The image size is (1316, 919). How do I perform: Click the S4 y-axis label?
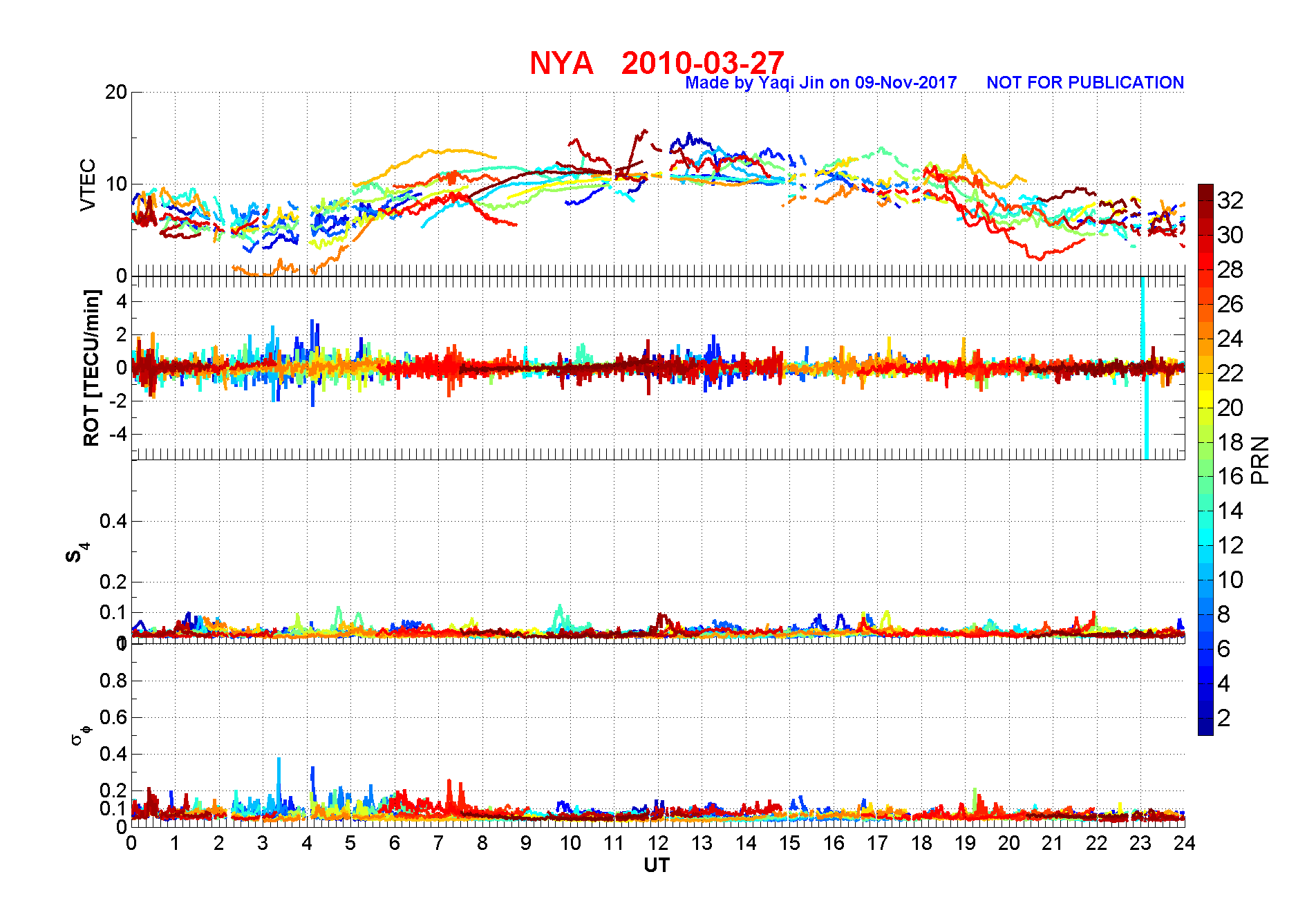pyautogui.click(x=77, y=553)
